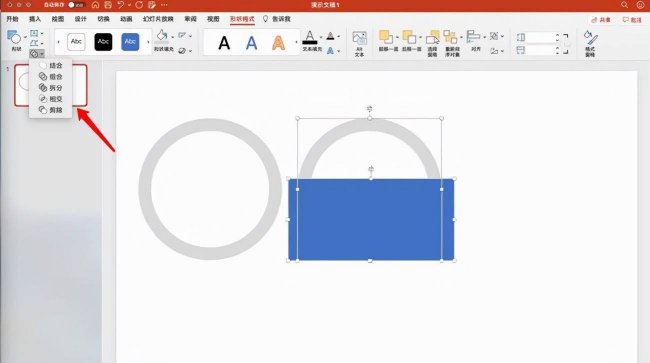Click the Merge Shapes icon
Image resolution: width=650 pixels, height=363 pixels.
click(x=34, y=53)
